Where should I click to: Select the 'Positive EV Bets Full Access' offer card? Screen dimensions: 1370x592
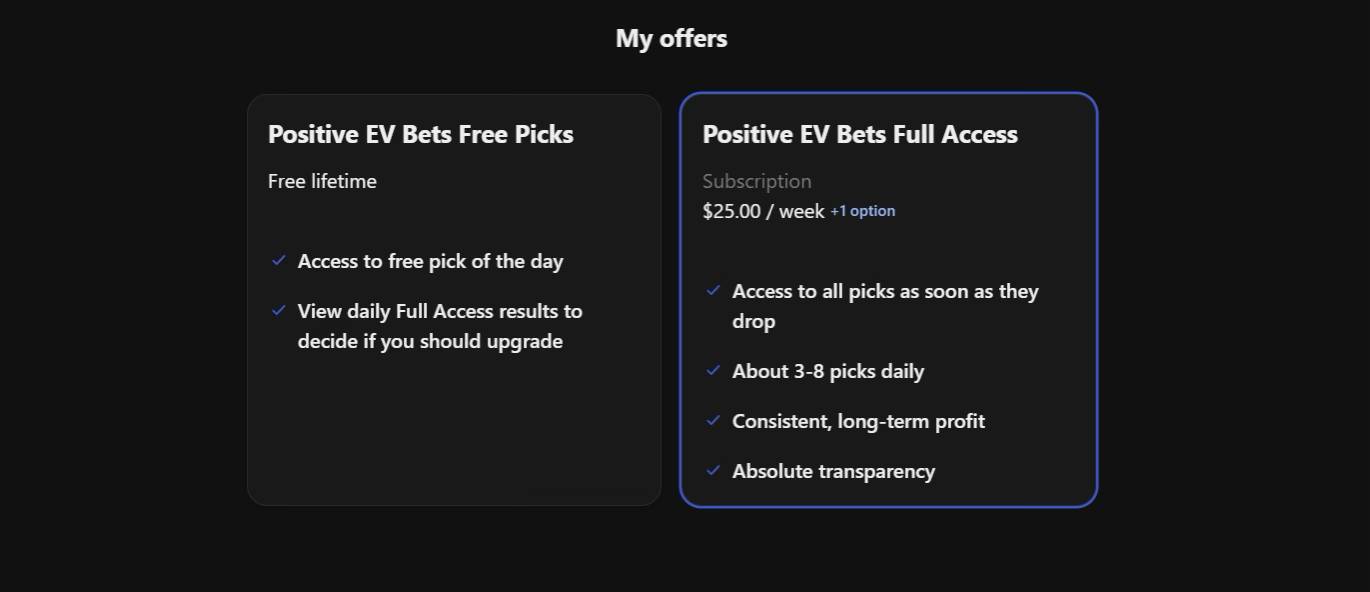tap(888, 298)
